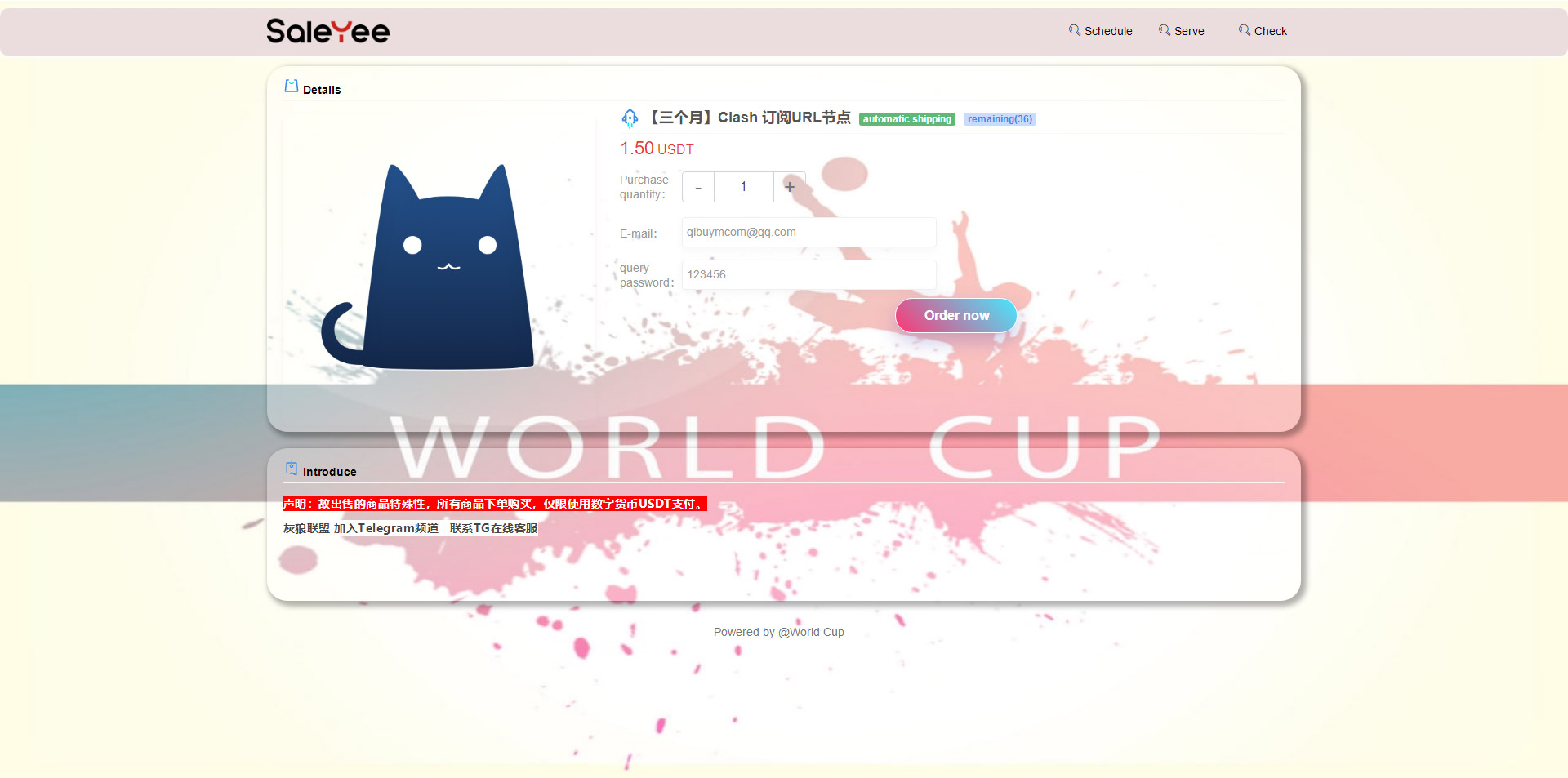Click the Details section bag icon
The width and height of the screenshot is (1568, 778).
coord(292,86)
